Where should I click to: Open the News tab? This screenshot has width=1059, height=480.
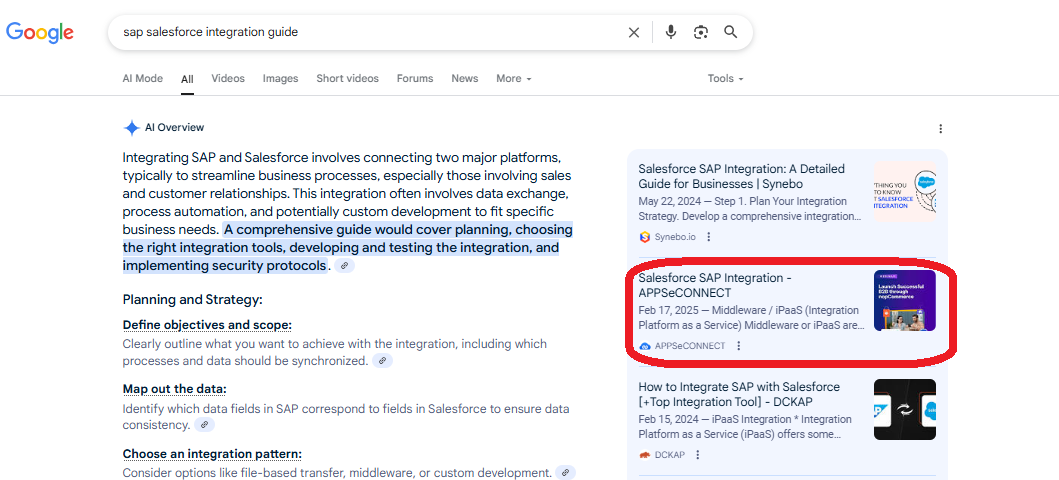coord(465,78)
